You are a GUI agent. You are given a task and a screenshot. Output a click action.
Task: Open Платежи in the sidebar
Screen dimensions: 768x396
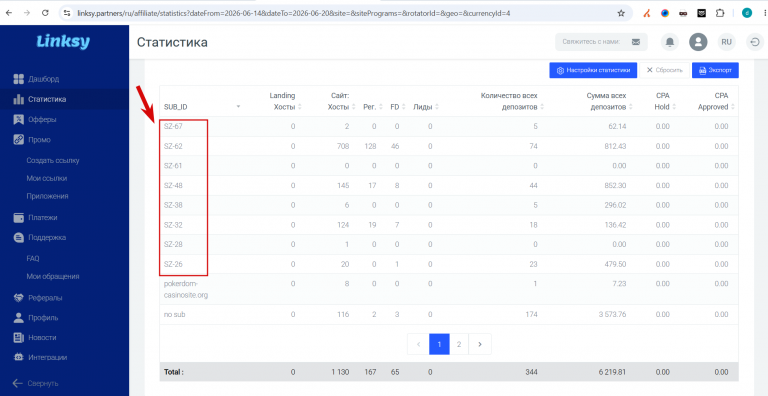[x=43, y=217]
